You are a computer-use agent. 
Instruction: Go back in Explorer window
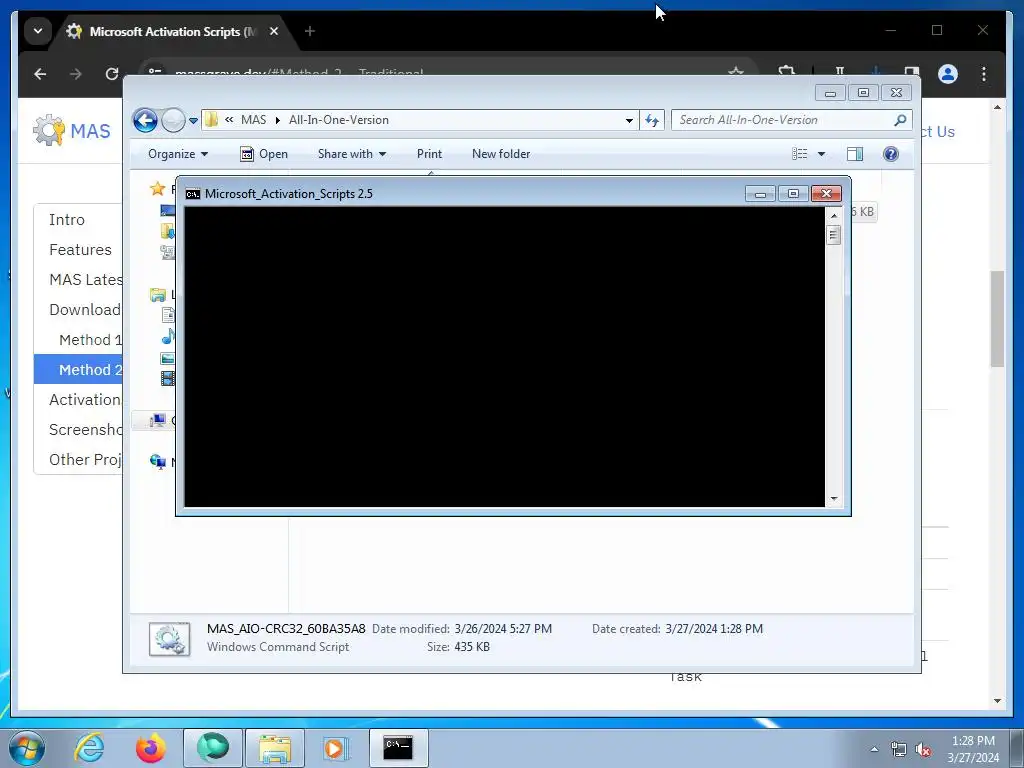coord(145,120)
